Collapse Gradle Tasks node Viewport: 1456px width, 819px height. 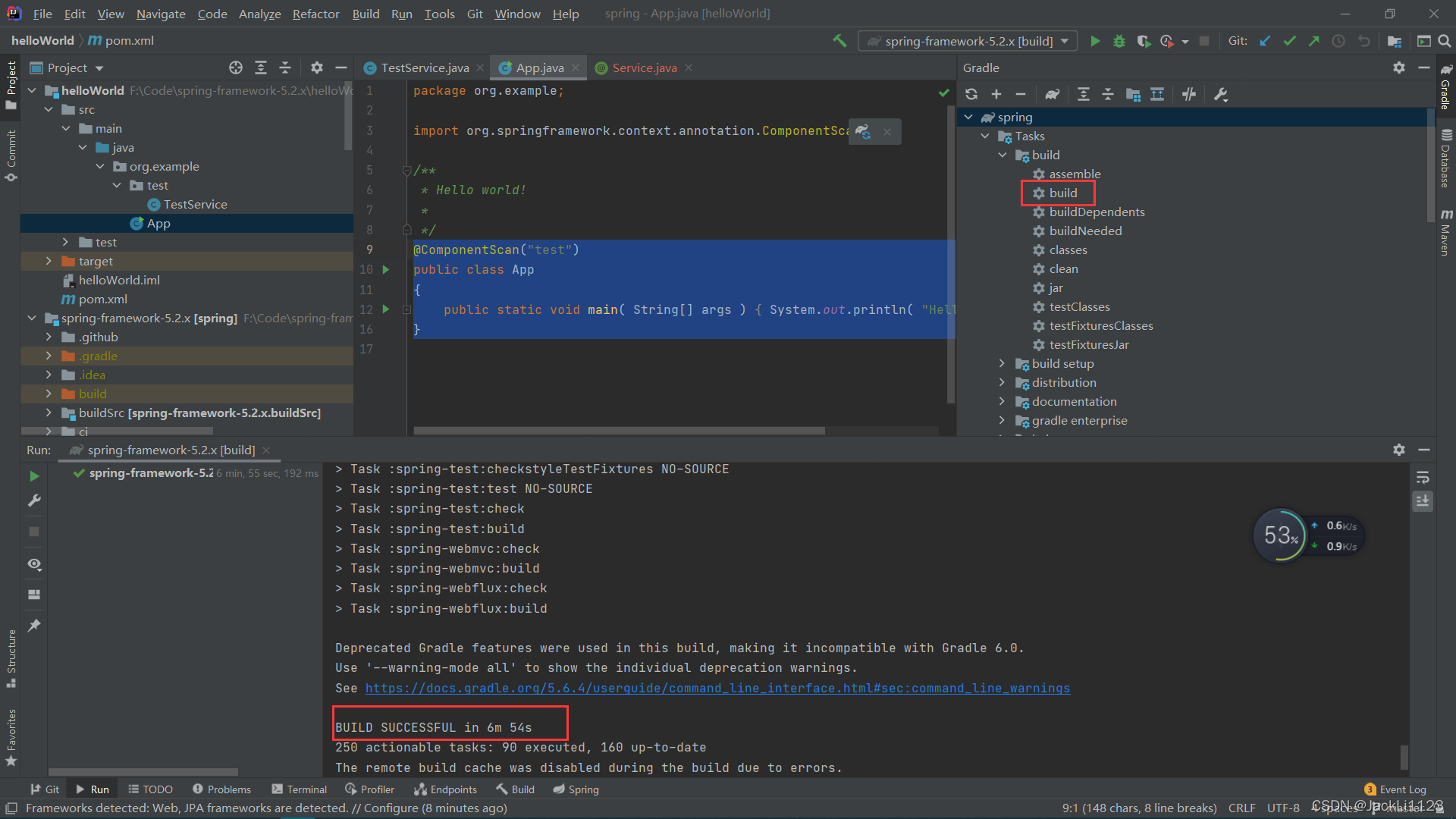pos(985,136)
